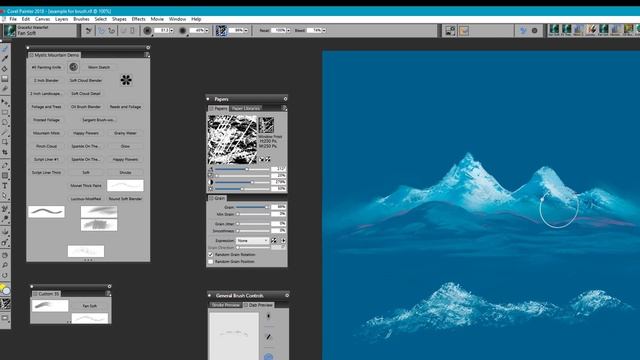Viewport: 640px width, 360px height.
Task: Toggle Random Grain Rotation checkbox
Action: click(x=211, y=255)
